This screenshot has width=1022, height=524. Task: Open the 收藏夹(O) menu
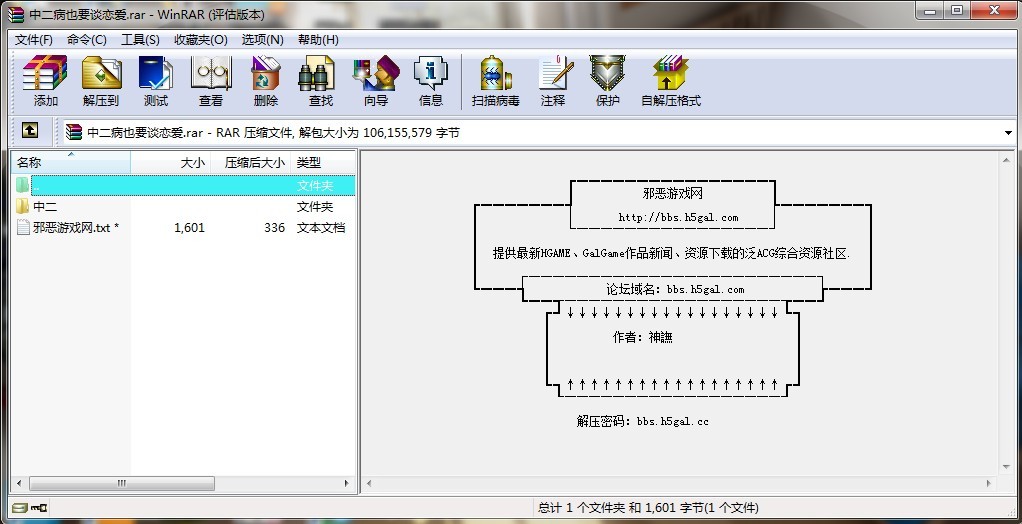click(201, 40)
